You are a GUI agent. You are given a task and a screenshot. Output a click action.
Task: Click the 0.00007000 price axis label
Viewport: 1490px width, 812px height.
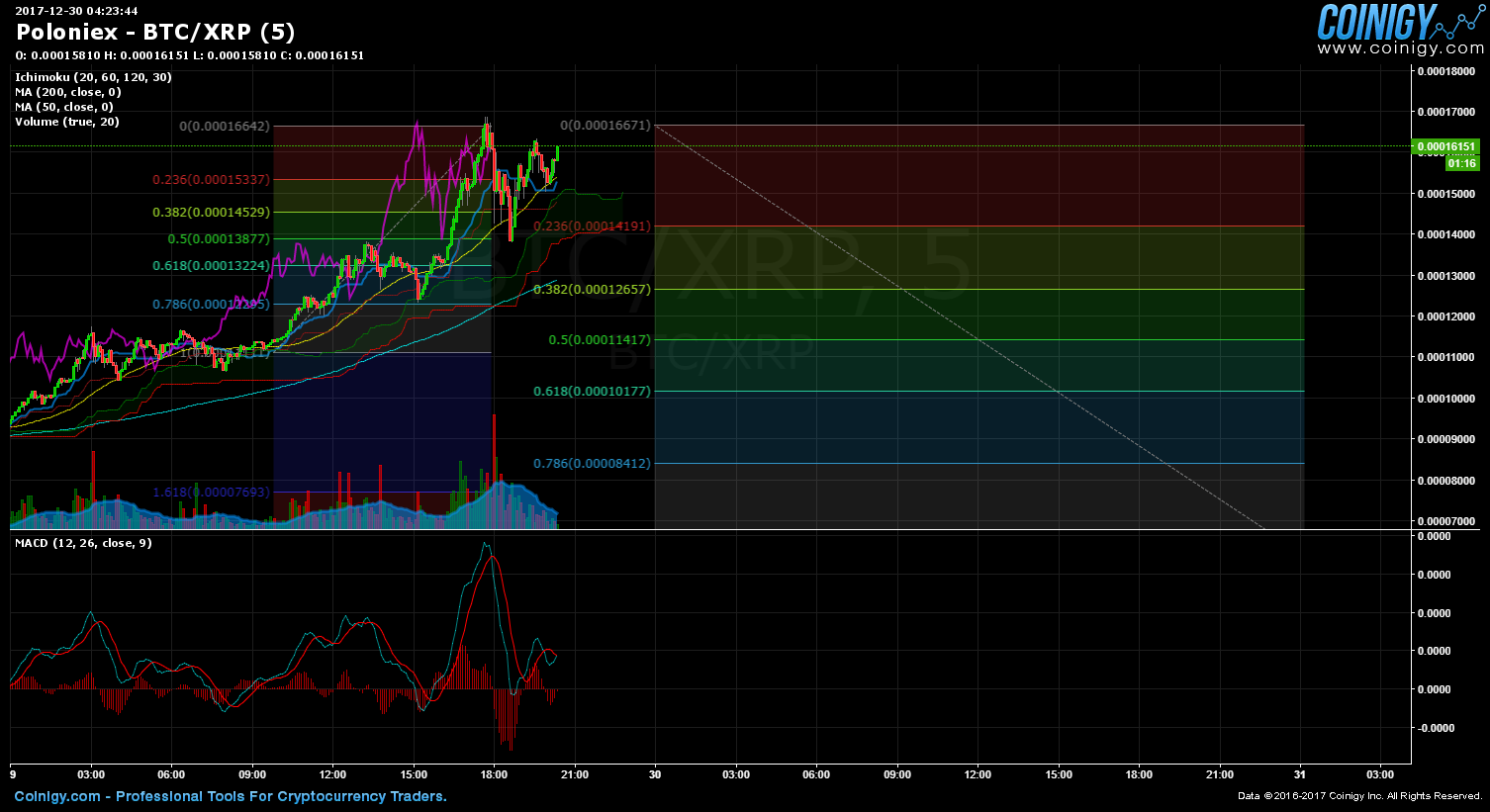click(1445, 521)
